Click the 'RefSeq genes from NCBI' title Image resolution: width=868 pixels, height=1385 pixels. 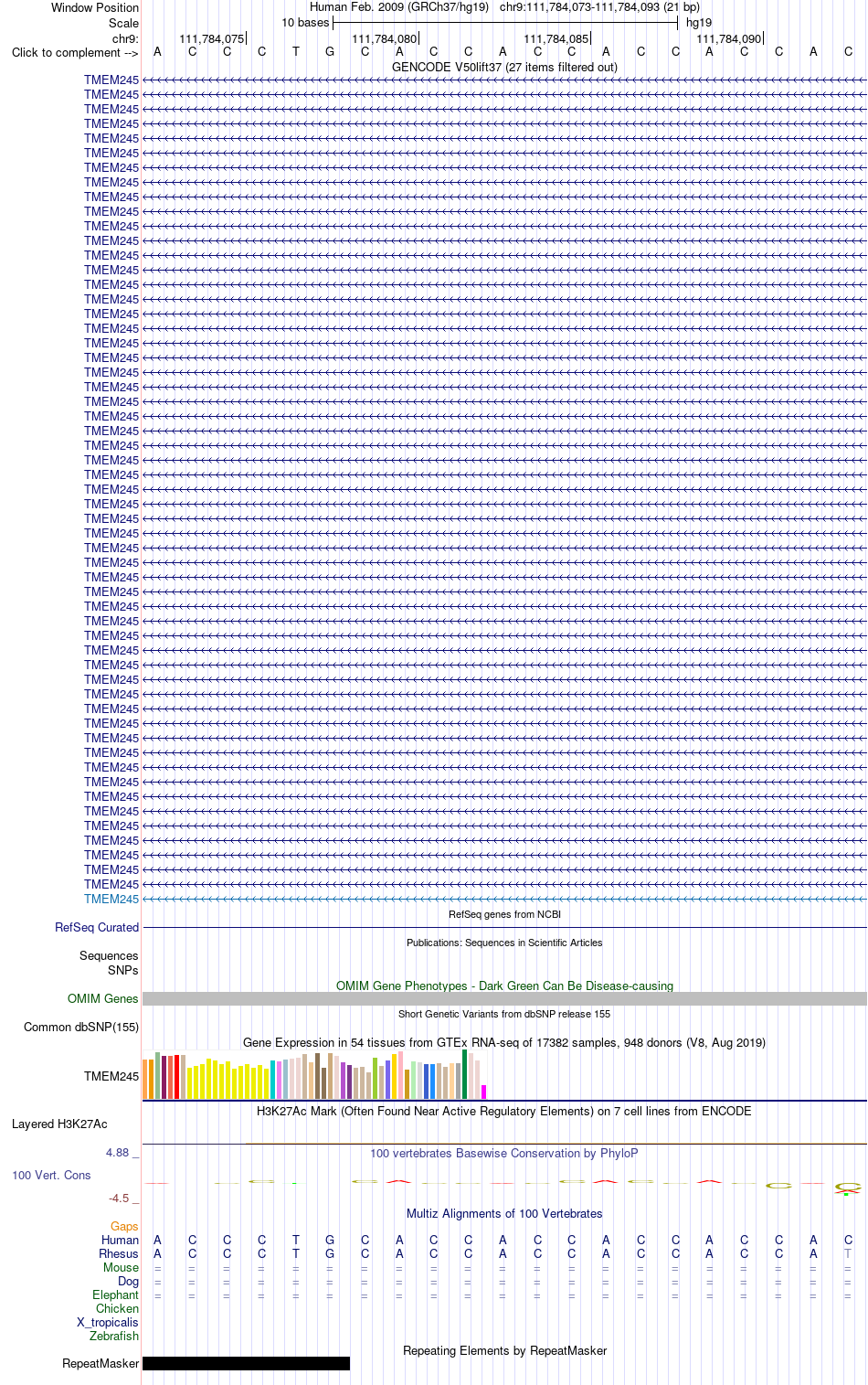(504, 914)
